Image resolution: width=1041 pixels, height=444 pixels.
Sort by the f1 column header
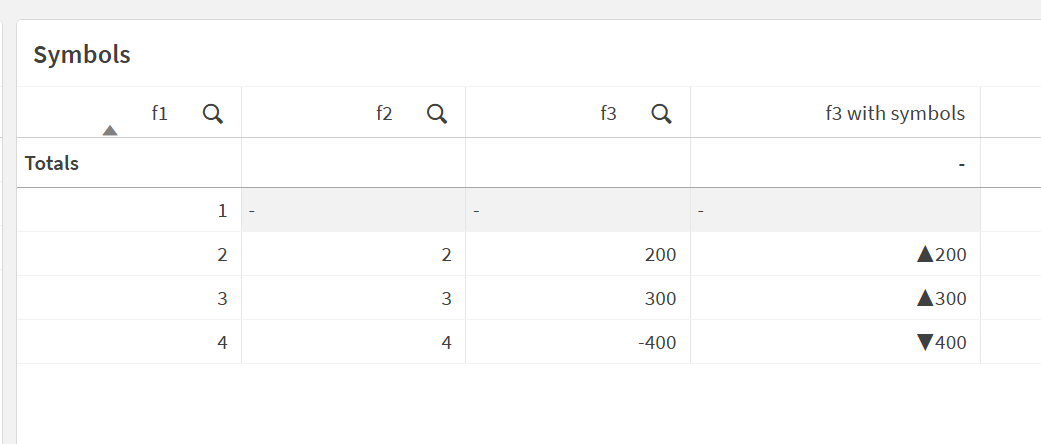[x=159, y=114]
